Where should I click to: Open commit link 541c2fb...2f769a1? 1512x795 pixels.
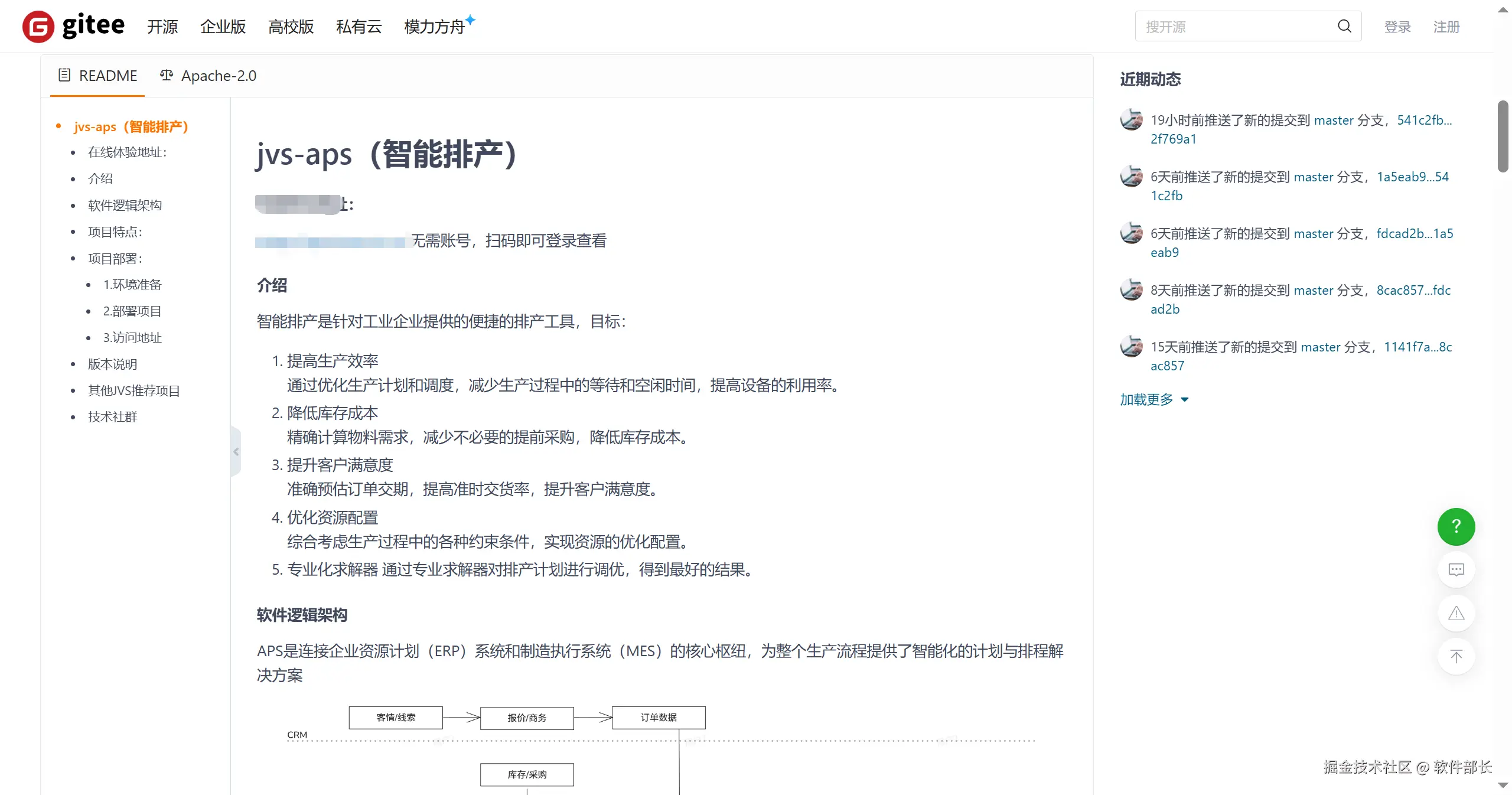click(x=1423, y=120)
